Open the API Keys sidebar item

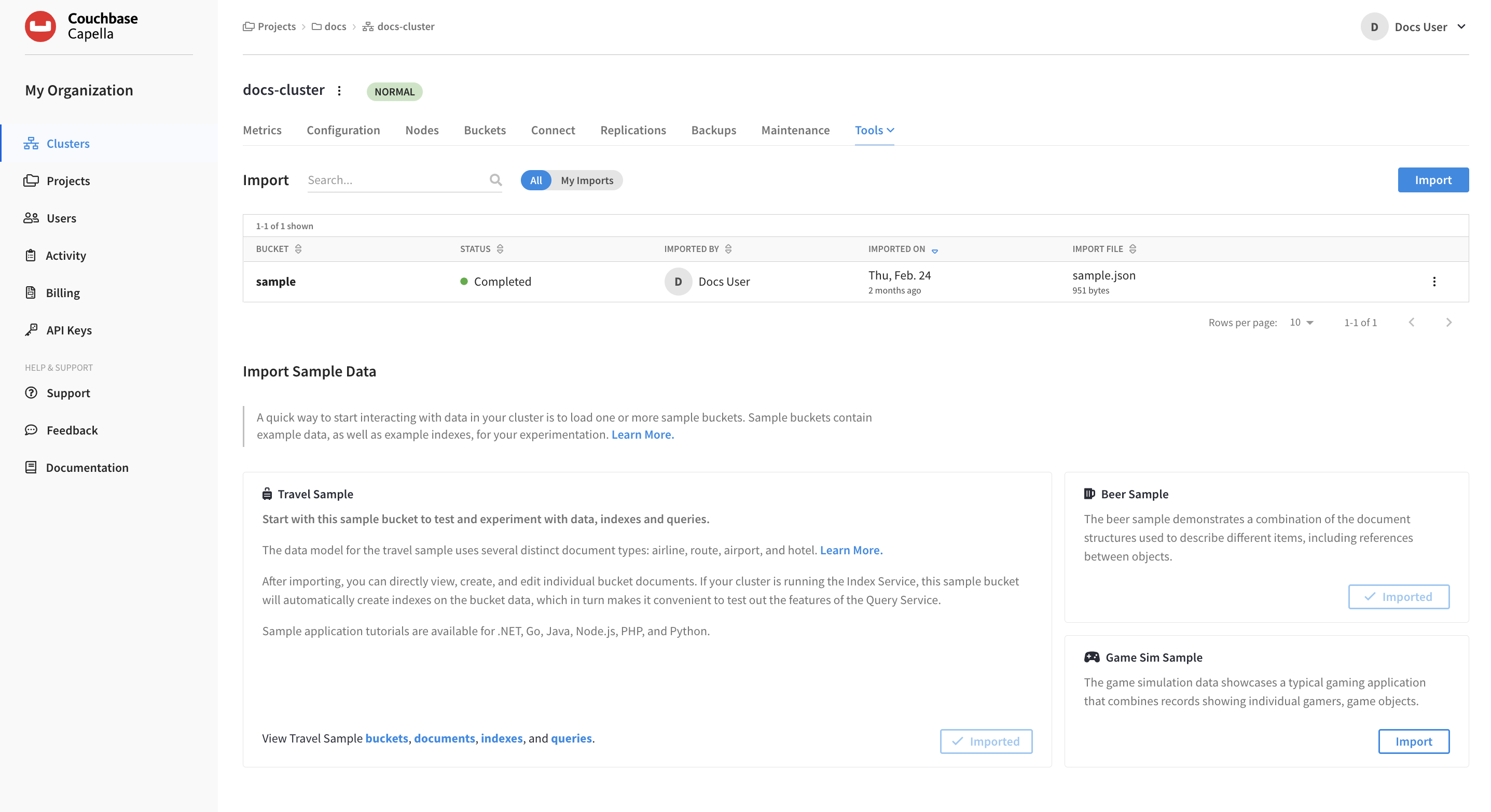[69, 330]
